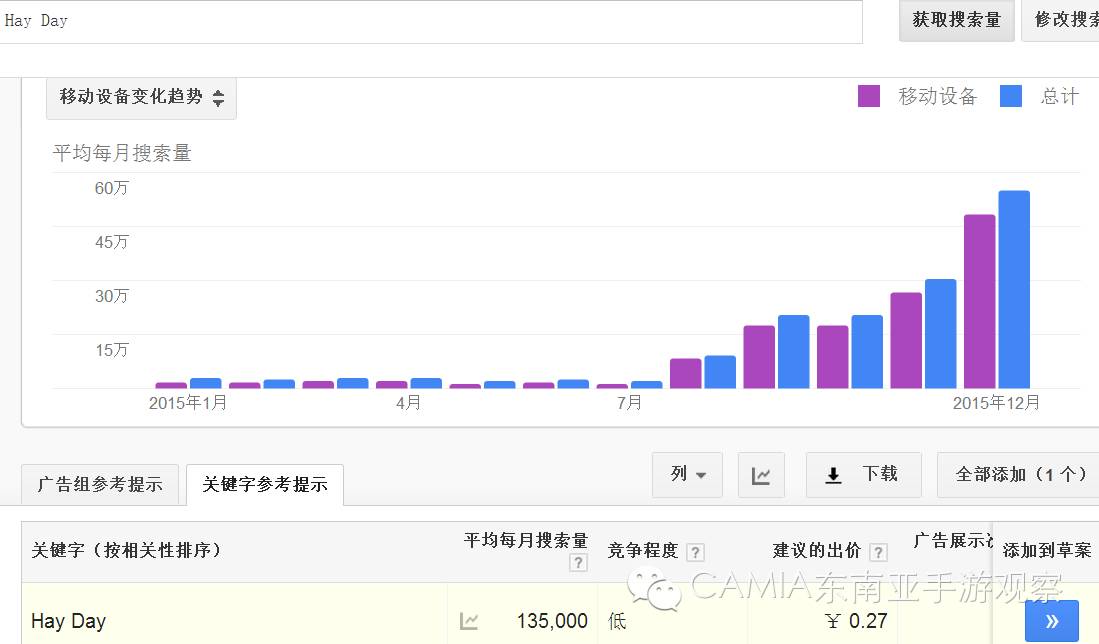Click the chart view toggle icon button

click(760, 475)
